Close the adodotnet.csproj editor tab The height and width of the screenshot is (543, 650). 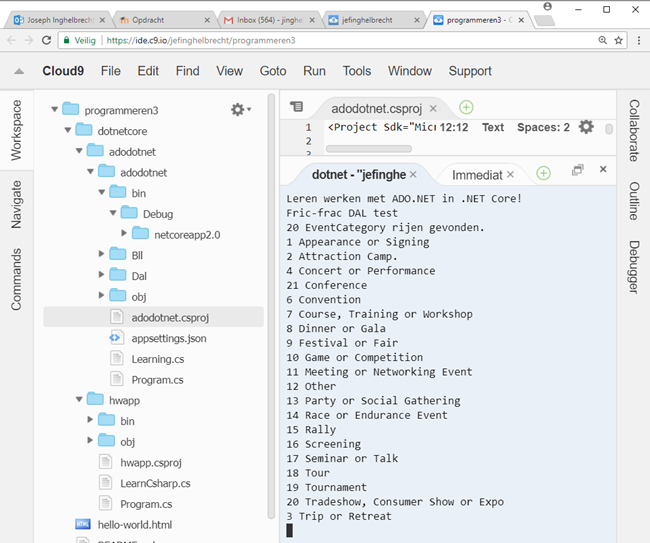coord(433,109)
